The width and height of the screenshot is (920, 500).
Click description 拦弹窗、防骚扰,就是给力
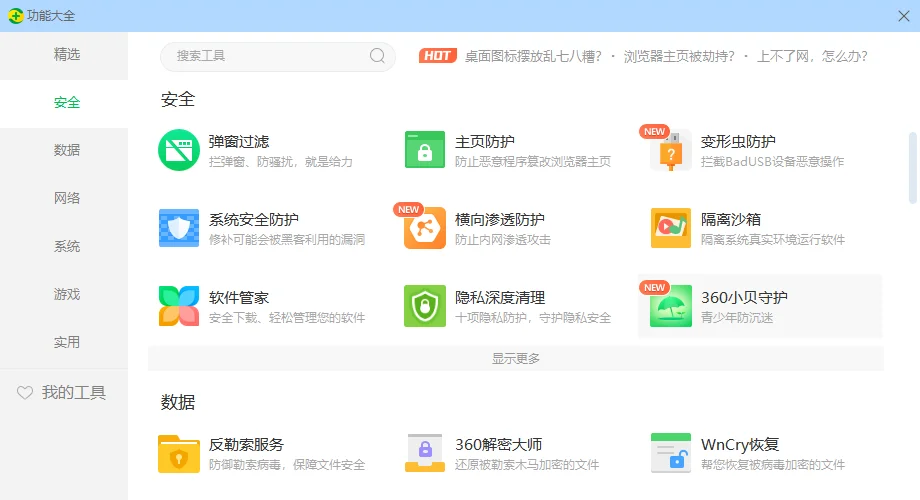coord(281,161)
